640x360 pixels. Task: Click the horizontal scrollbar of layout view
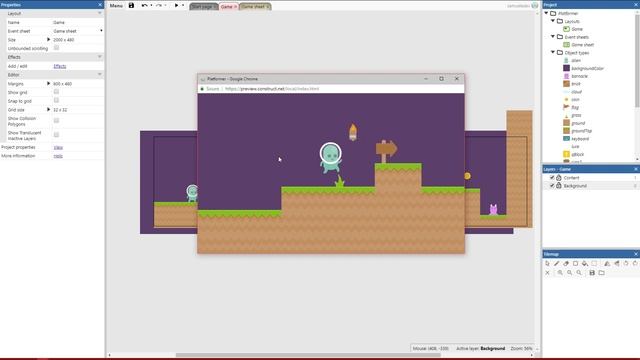tap(308, 355)
